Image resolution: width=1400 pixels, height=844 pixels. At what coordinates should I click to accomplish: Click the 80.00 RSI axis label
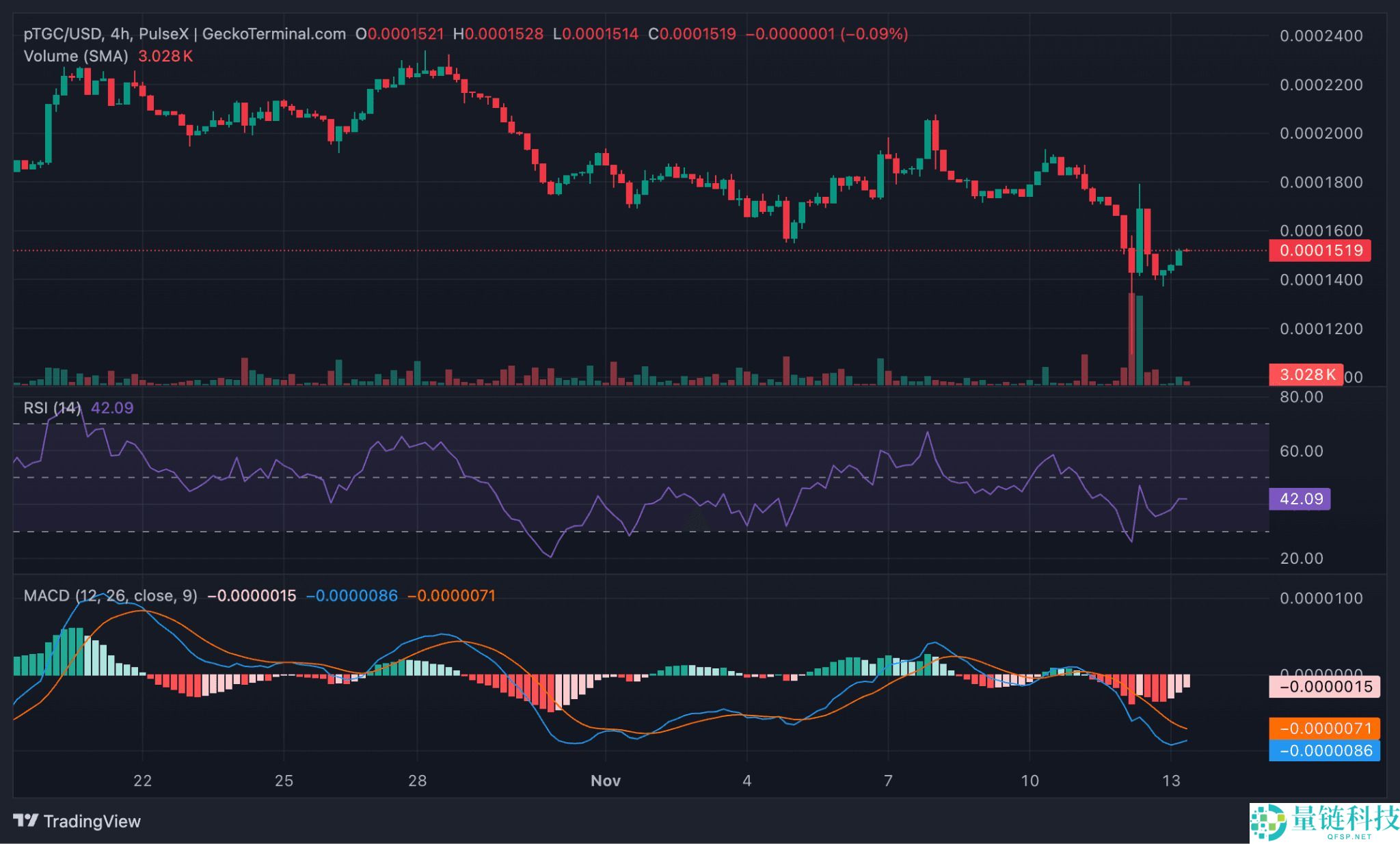1302,397
